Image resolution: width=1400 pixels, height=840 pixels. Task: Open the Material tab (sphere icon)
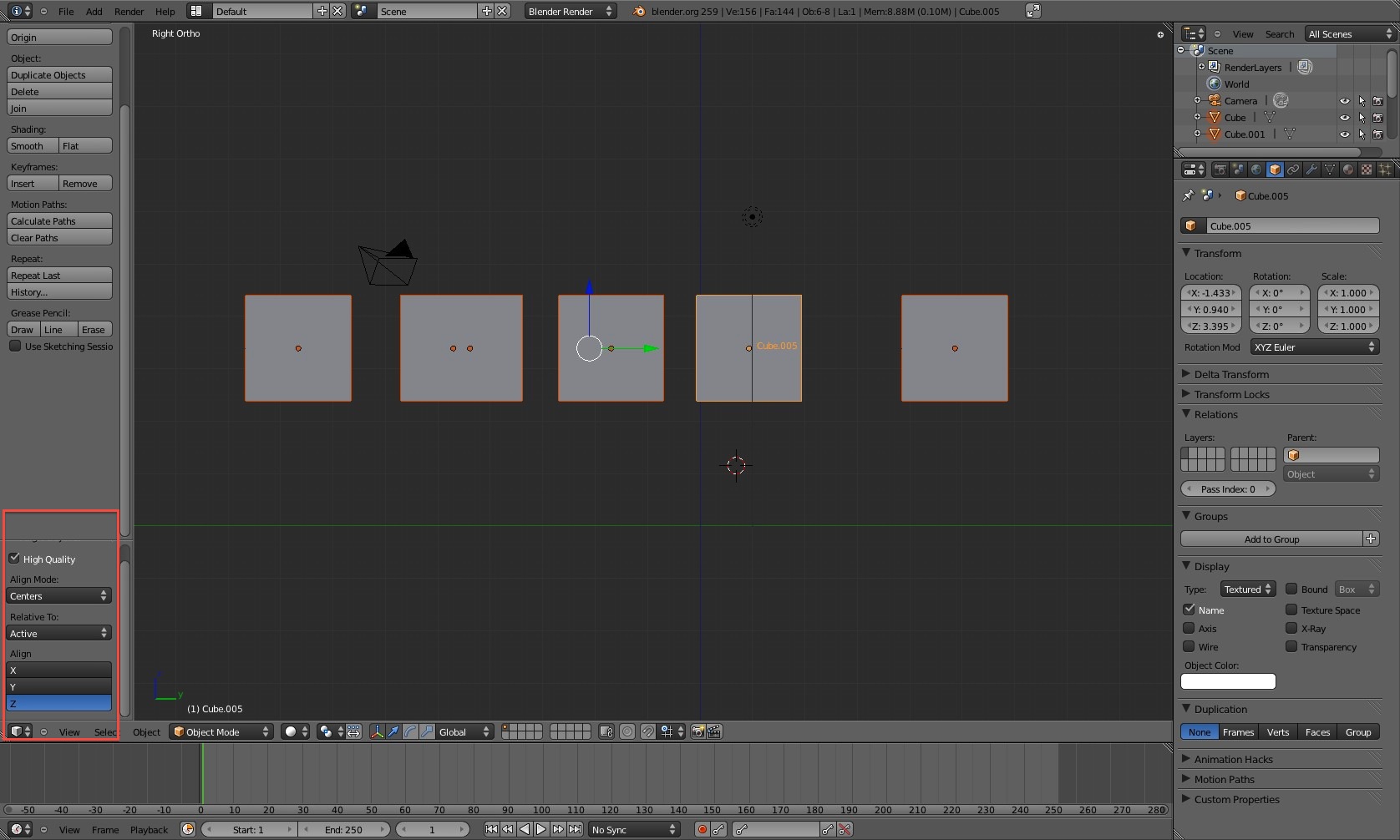[x=1348, y=170]
